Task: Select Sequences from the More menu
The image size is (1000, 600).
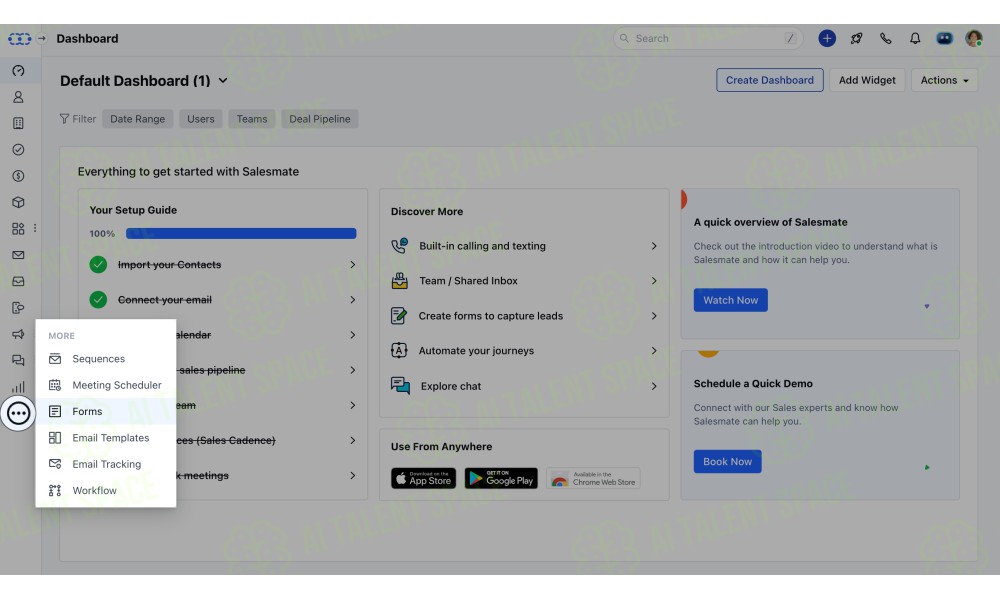Action: (x=106, y=359)
